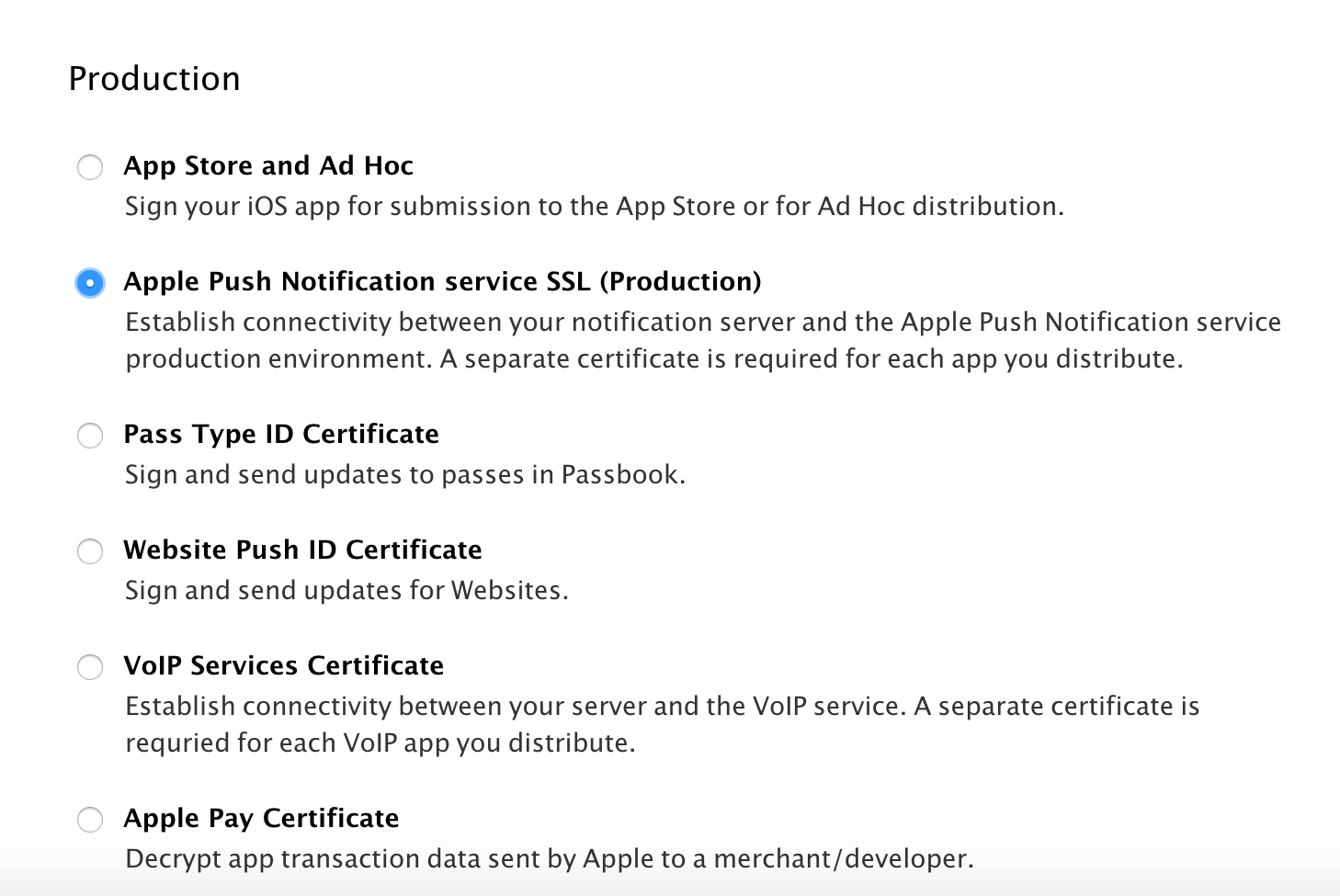Pick the Website Push ID Certificate radio button
The image size is (1340, 896).
90,551
